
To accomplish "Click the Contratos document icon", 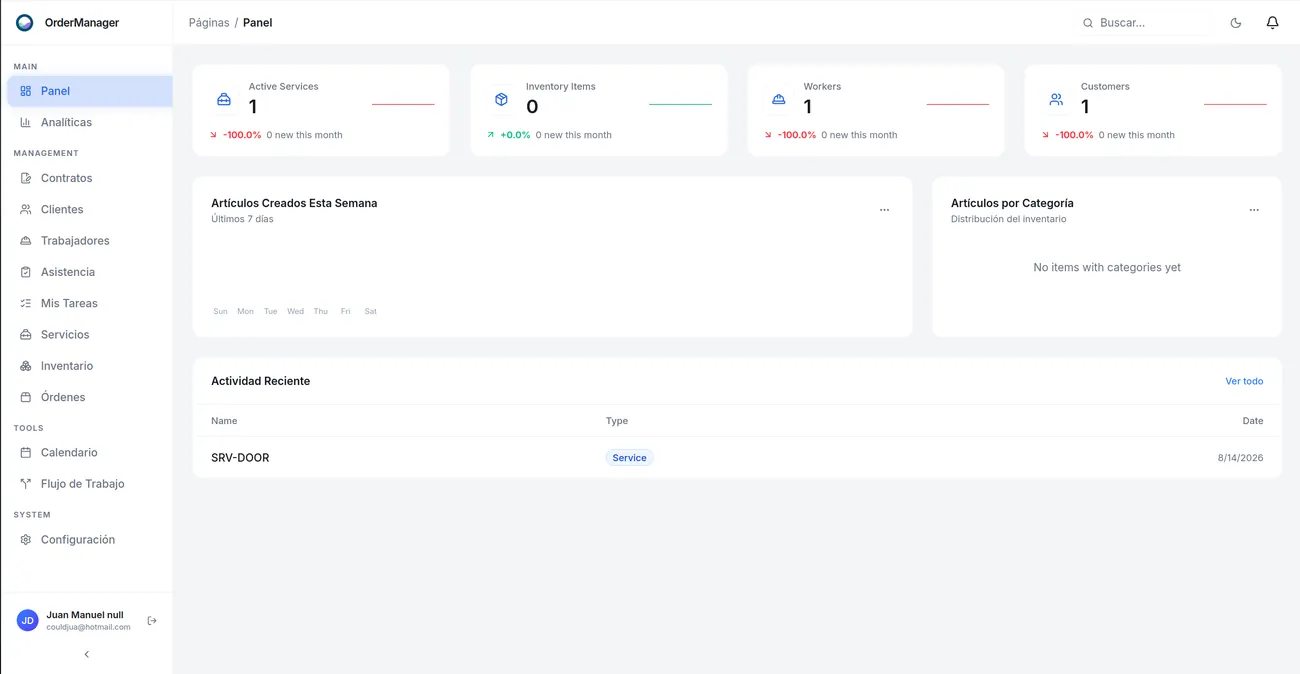I will [x=26, y=178].
